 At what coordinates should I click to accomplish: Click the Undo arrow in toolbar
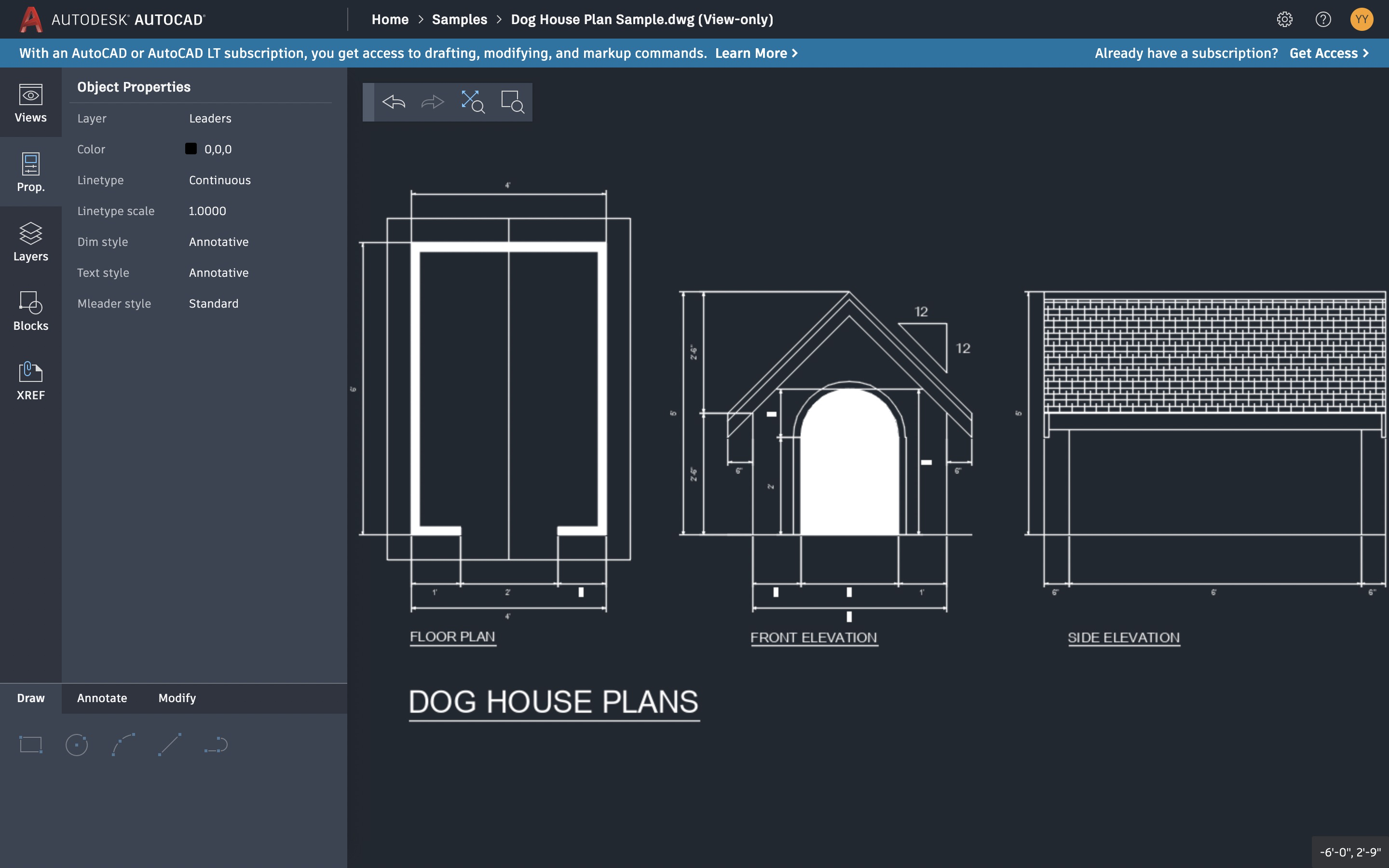(x=394, y=102)
